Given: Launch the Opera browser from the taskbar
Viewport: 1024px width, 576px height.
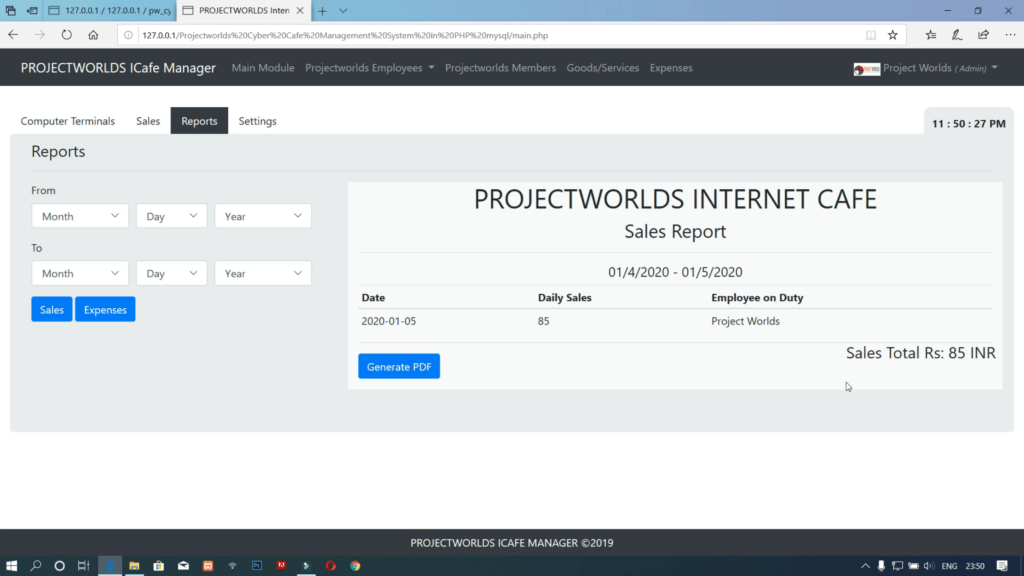Looking at the screenshot, I should tap(330, 566).
